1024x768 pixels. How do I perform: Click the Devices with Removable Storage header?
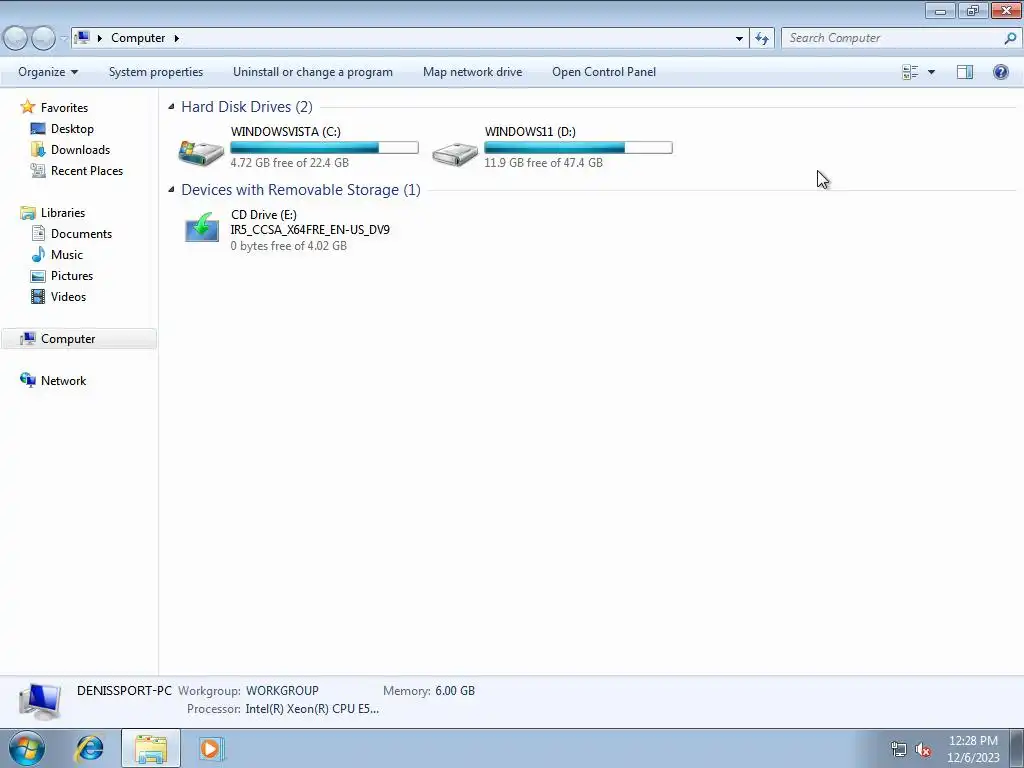coord(300,189)
